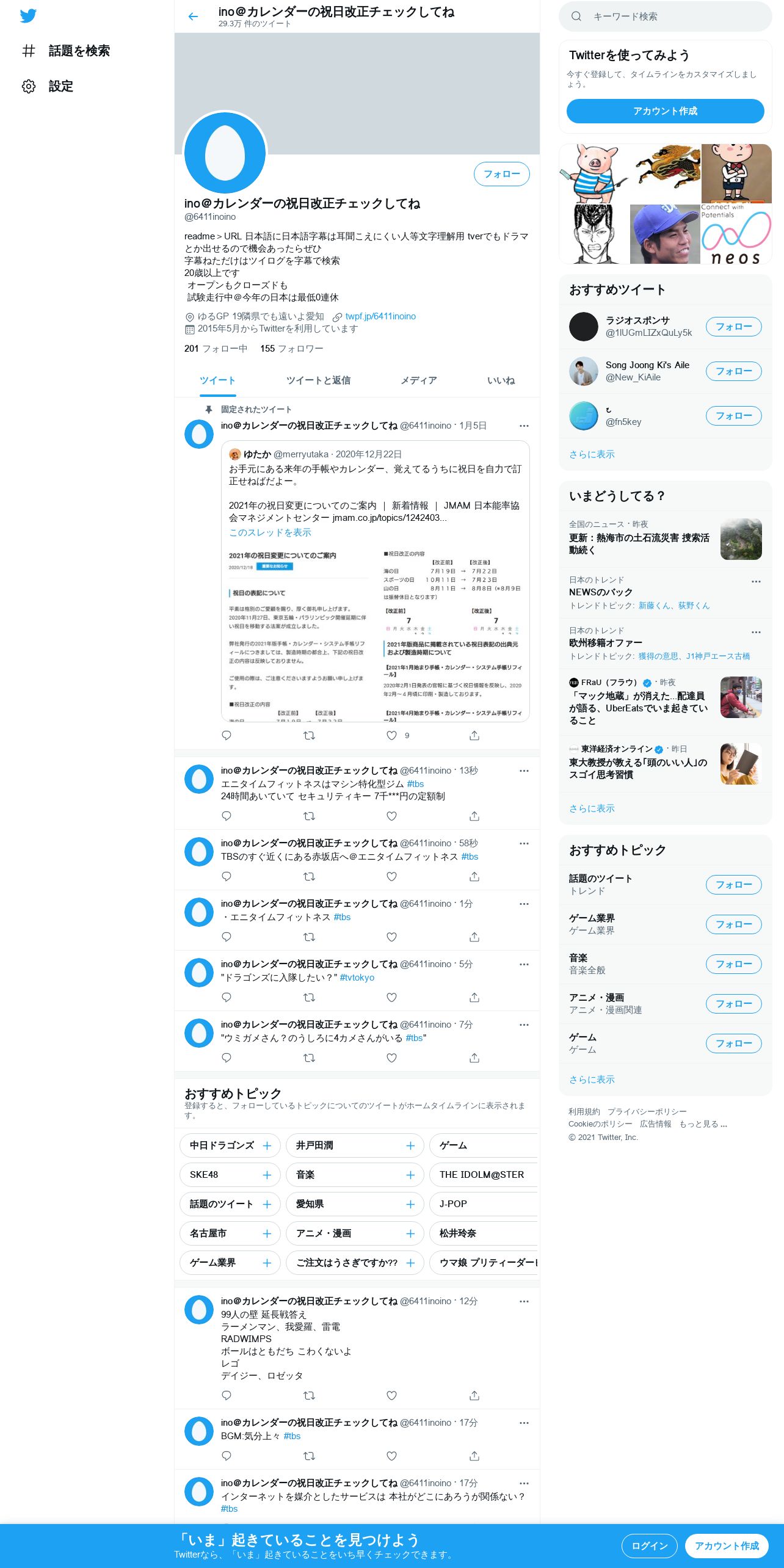Retweet the pinned tweet
Image resolution: width=784 pixels, height=1568 pixels.
click(309, 735)
